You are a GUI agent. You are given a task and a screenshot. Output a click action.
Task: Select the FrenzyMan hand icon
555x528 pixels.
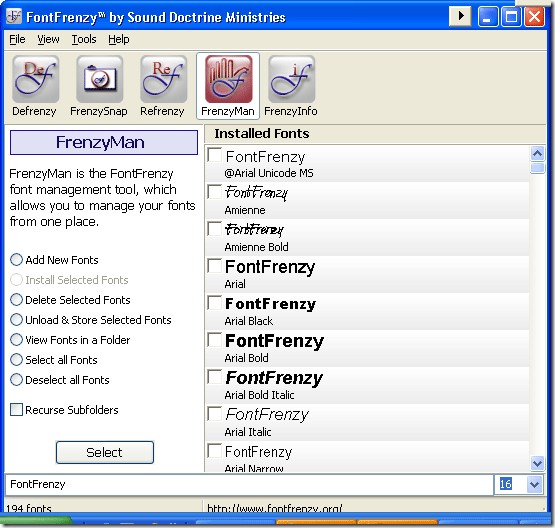tap(228, 86)
